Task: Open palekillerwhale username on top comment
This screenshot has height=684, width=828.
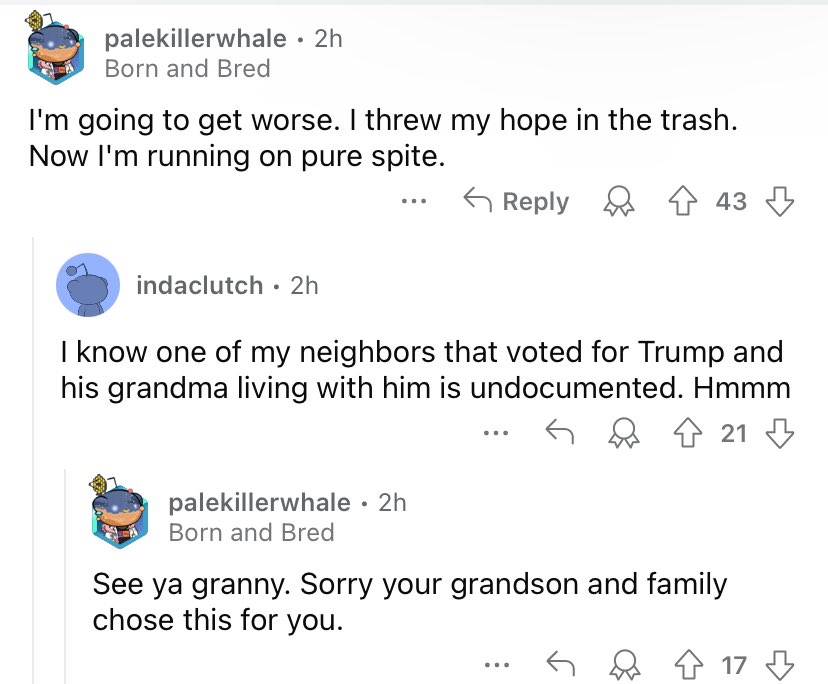Action: 195,39
